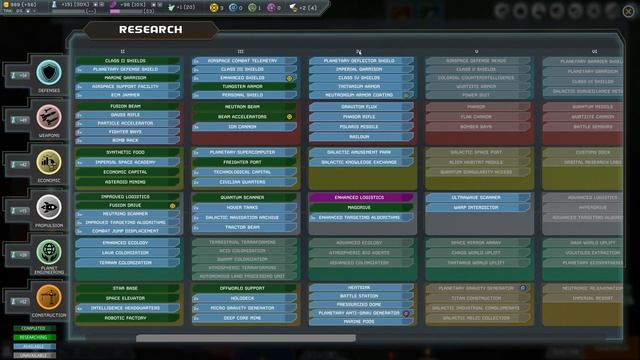Research Planetary Defense Shield
The image size is (640, 360).
128,69
